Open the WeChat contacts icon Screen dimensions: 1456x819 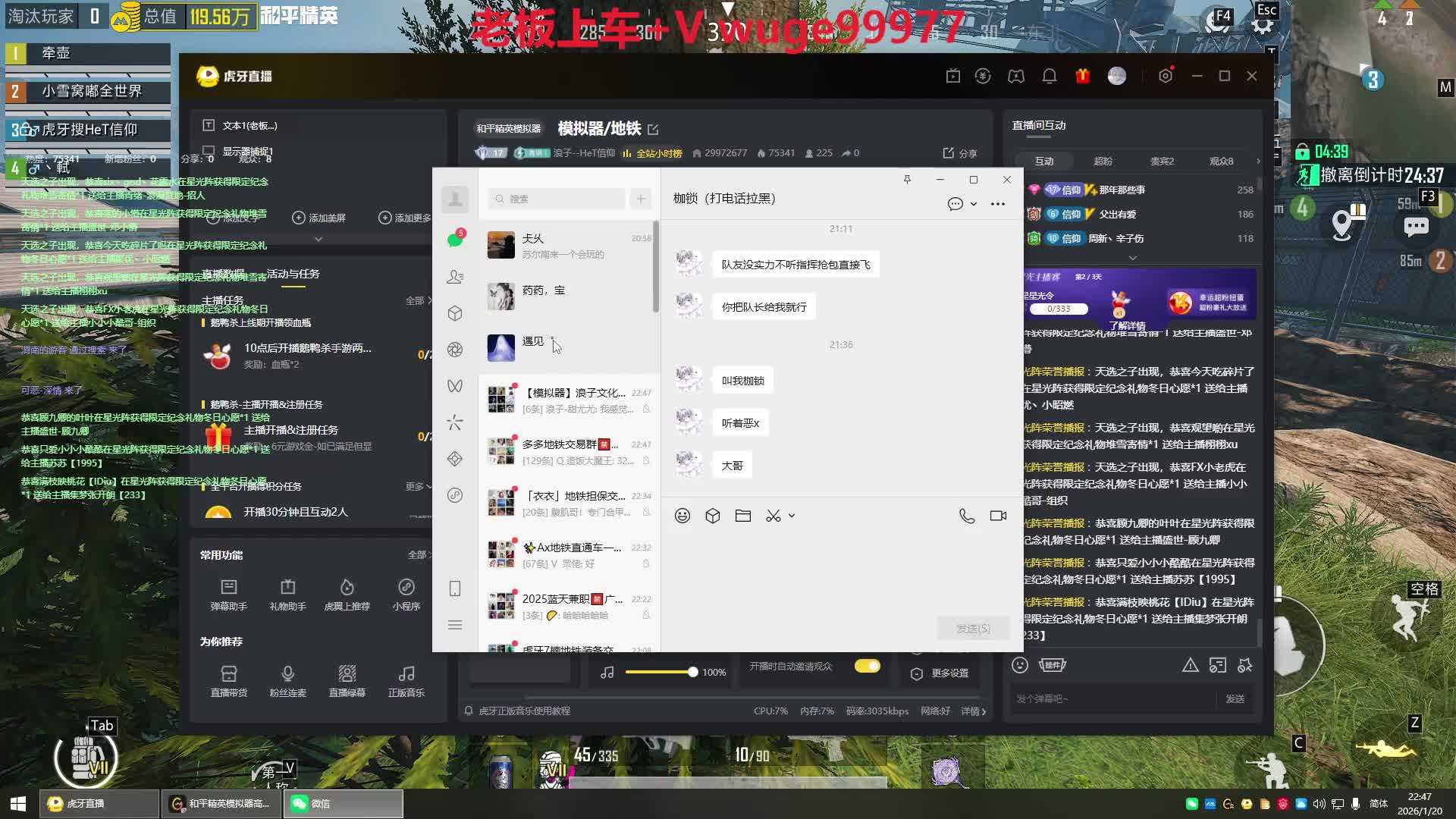coord(455,277)
